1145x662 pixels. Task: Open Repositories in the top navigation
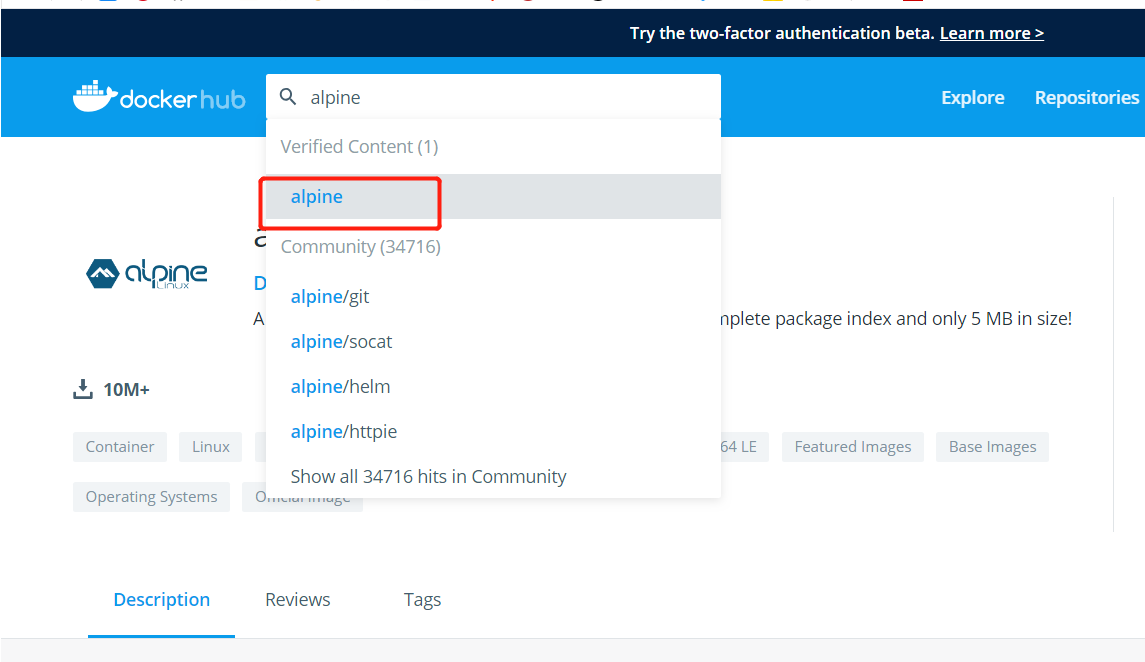tap(1086, 97)
